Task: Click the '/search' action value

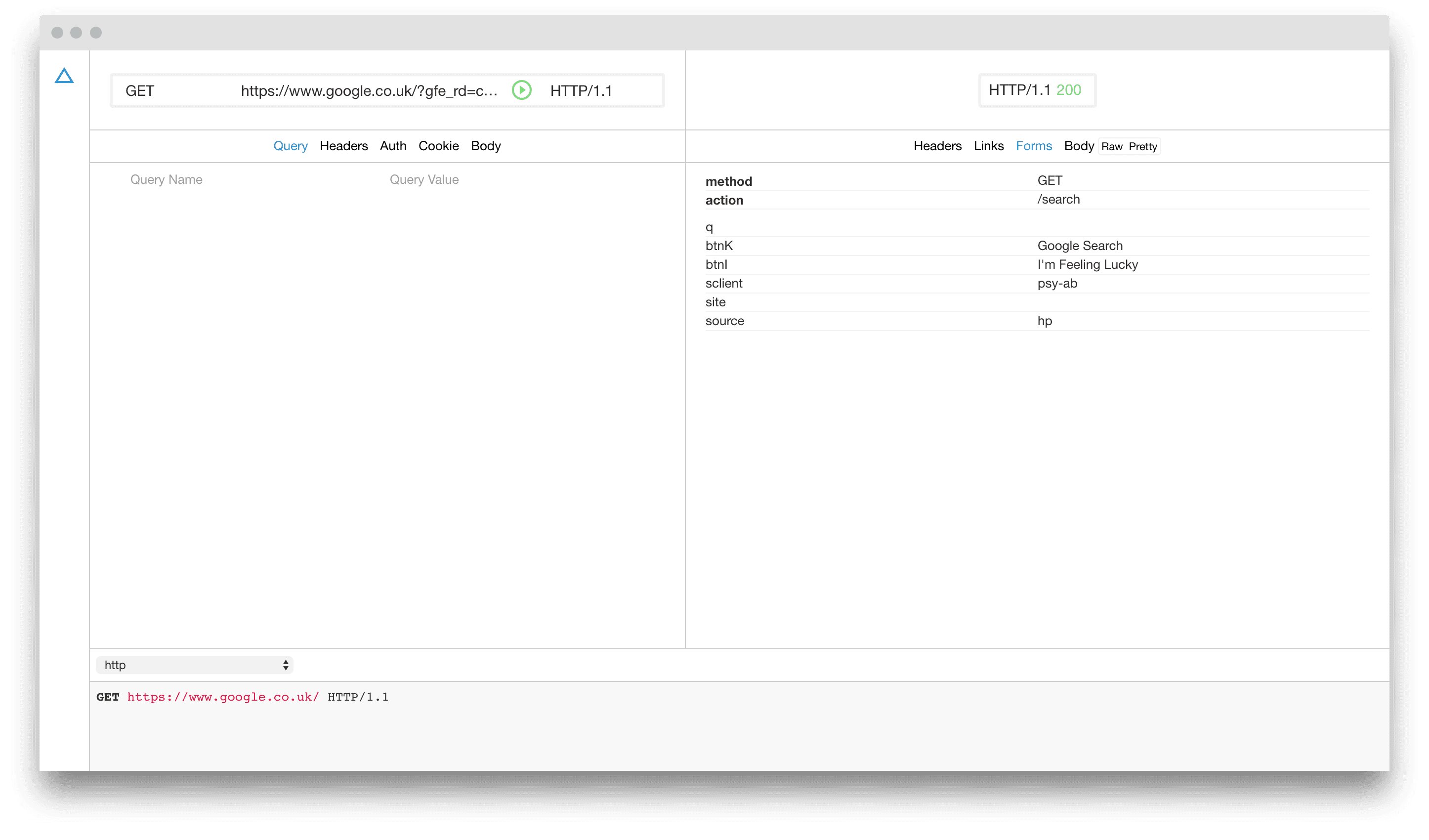Action: pos(1058,199)
